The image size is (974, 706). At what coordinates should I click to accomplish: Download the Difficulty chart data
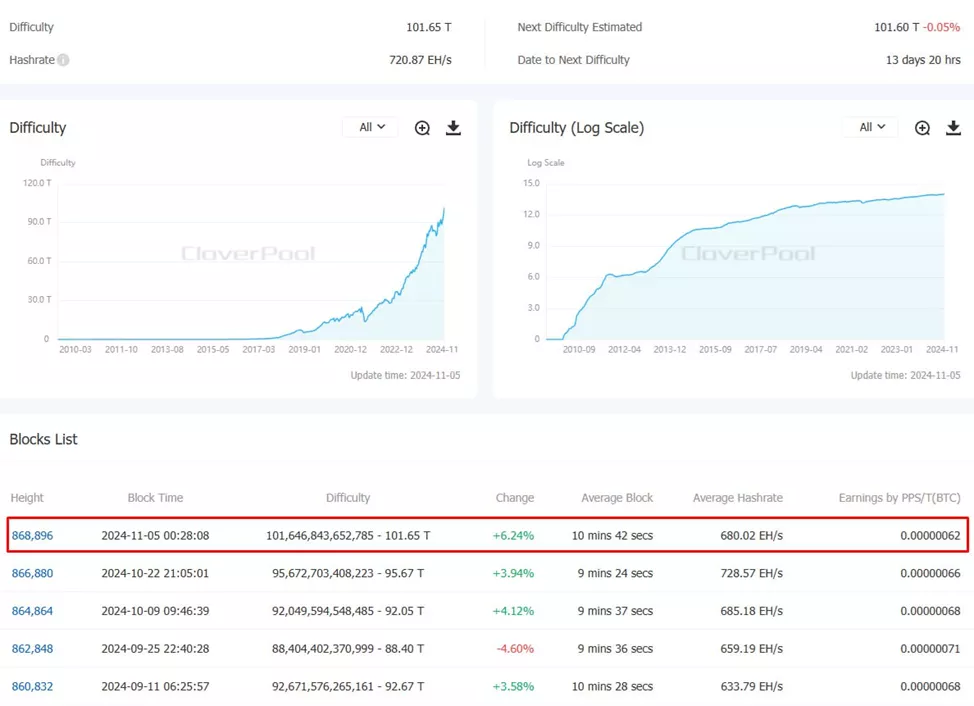[453, 128]
